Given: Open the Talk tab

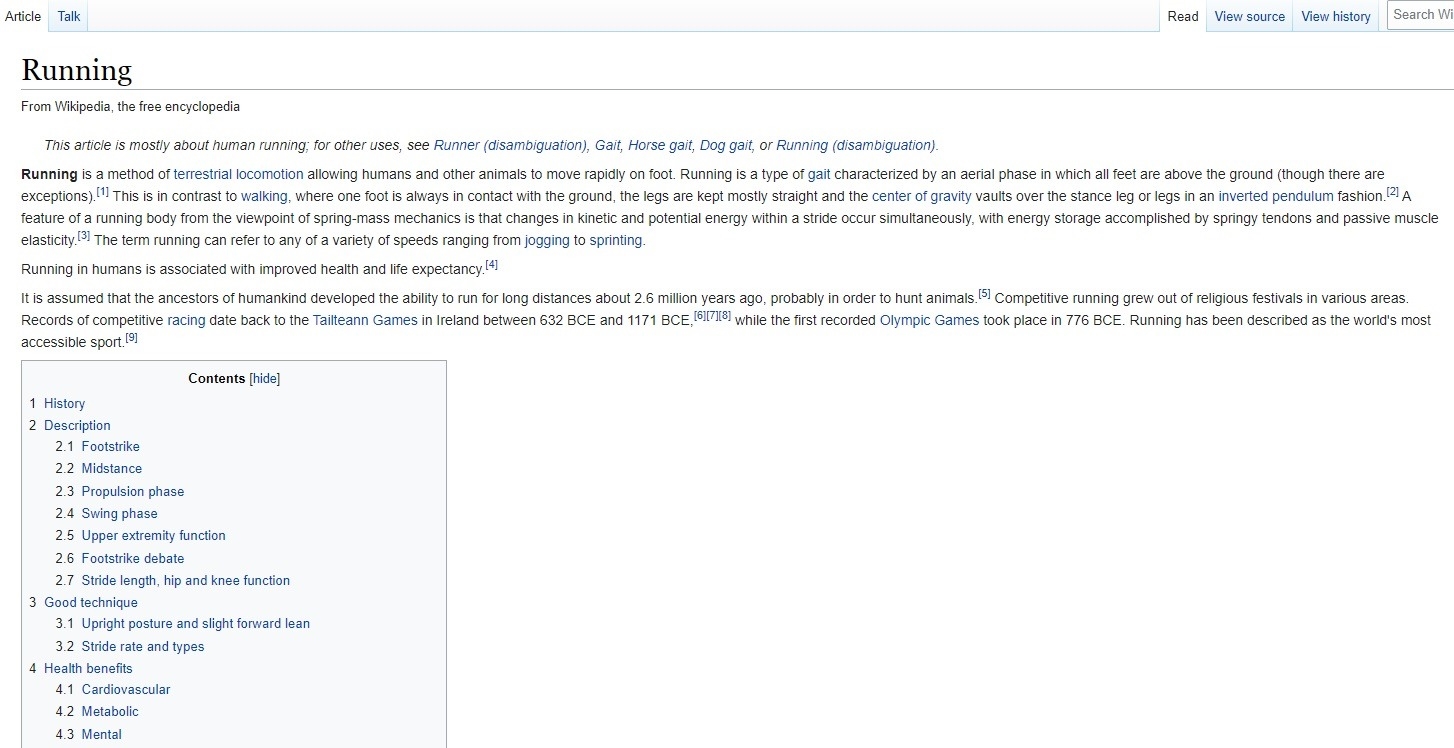Looking at the screenshot, I should click(x=69, y=16).
